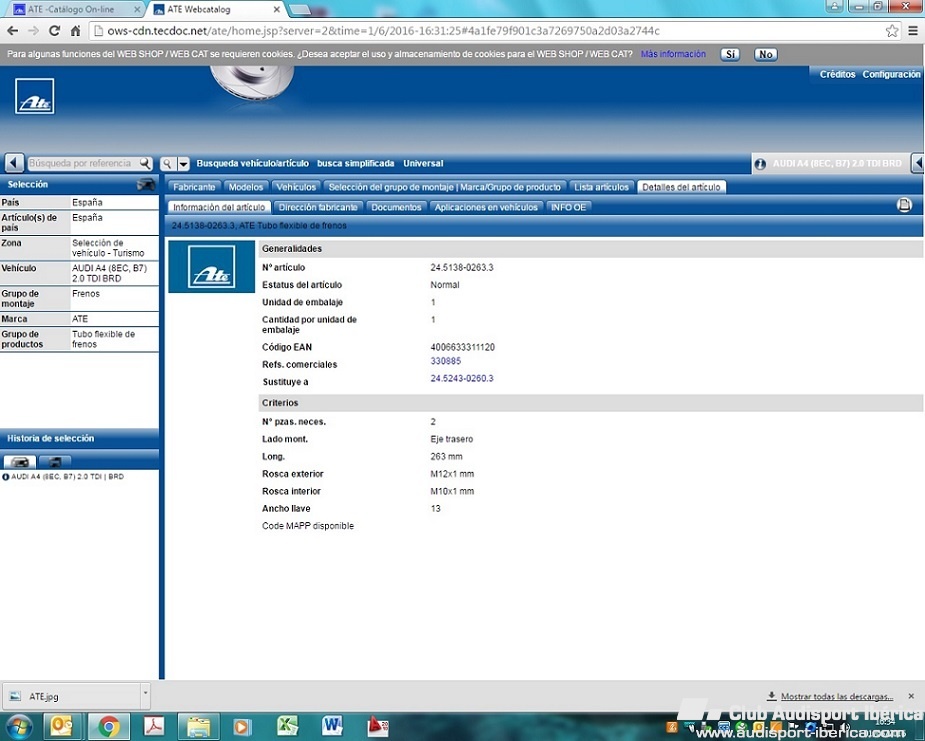
Task: Click the ATE article image thumbnail
Action: 211,267
